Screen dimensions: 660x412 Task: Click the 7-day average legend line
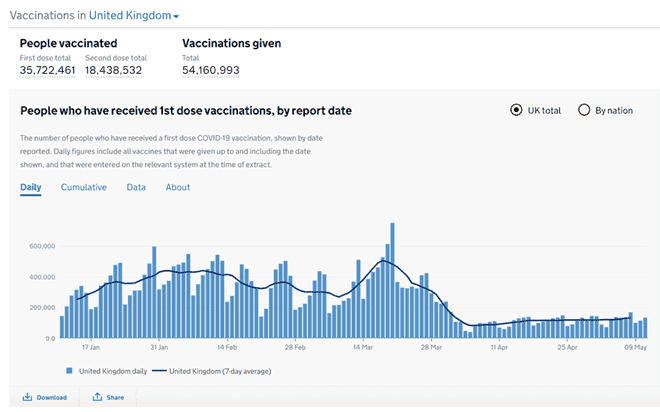pos(158,370)
